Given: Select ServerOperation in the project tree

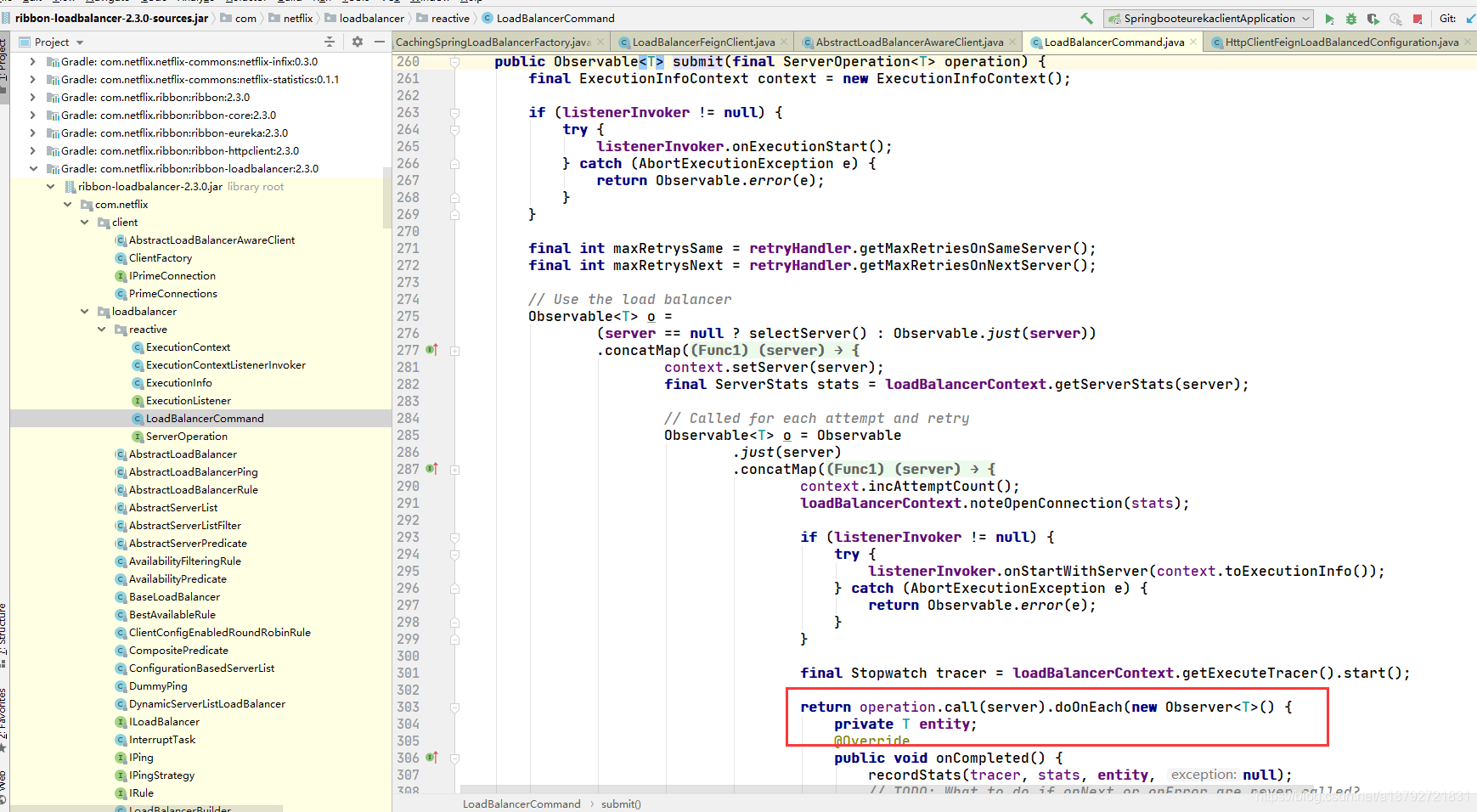Looking at the screenshot, I should coord(187,437).
